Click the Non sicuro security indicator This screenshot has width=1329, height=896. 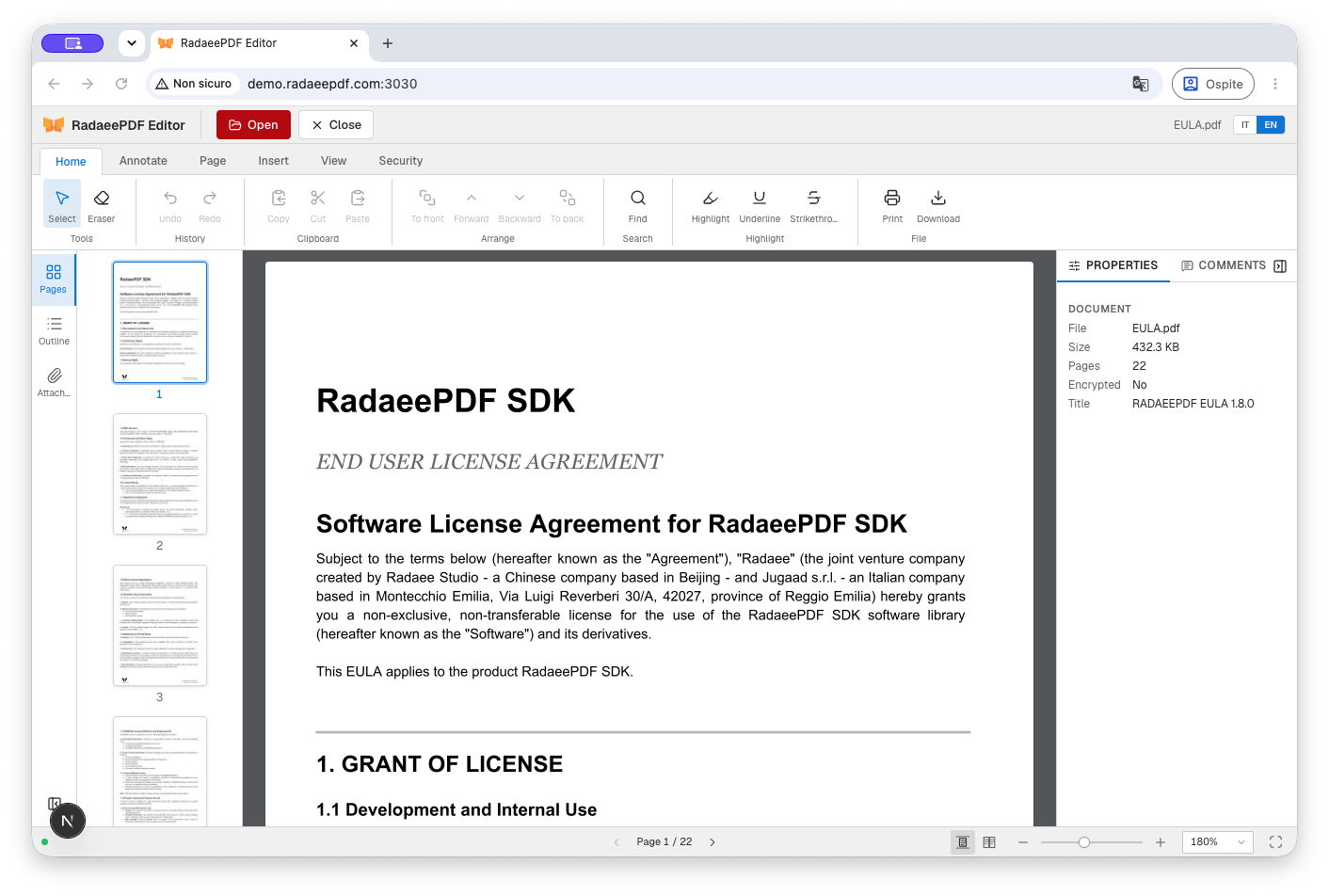193,84
